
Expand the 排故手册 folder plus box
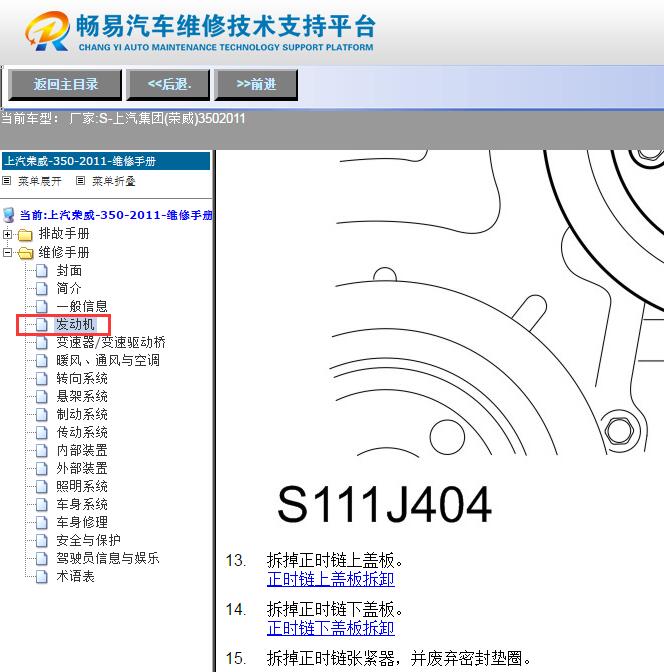[7, 234]
